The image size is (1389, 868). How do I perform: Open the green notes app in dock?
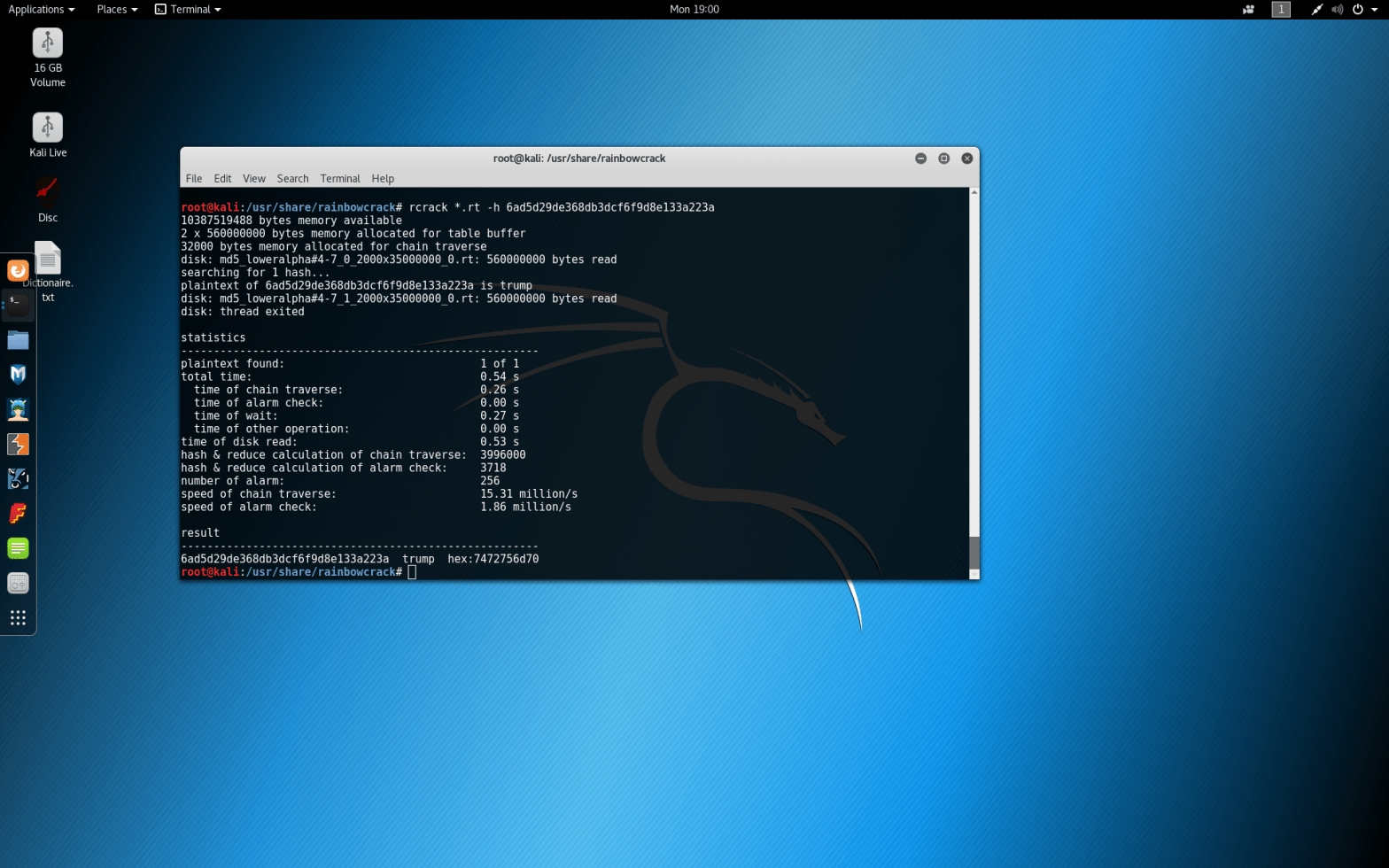(x=18, y=548)
